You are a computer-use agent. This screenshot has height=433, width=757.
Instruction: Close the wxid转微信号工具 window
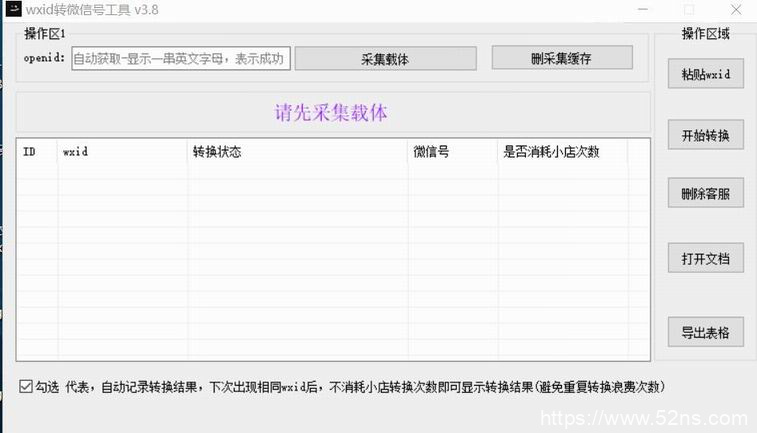coord(736,9)
